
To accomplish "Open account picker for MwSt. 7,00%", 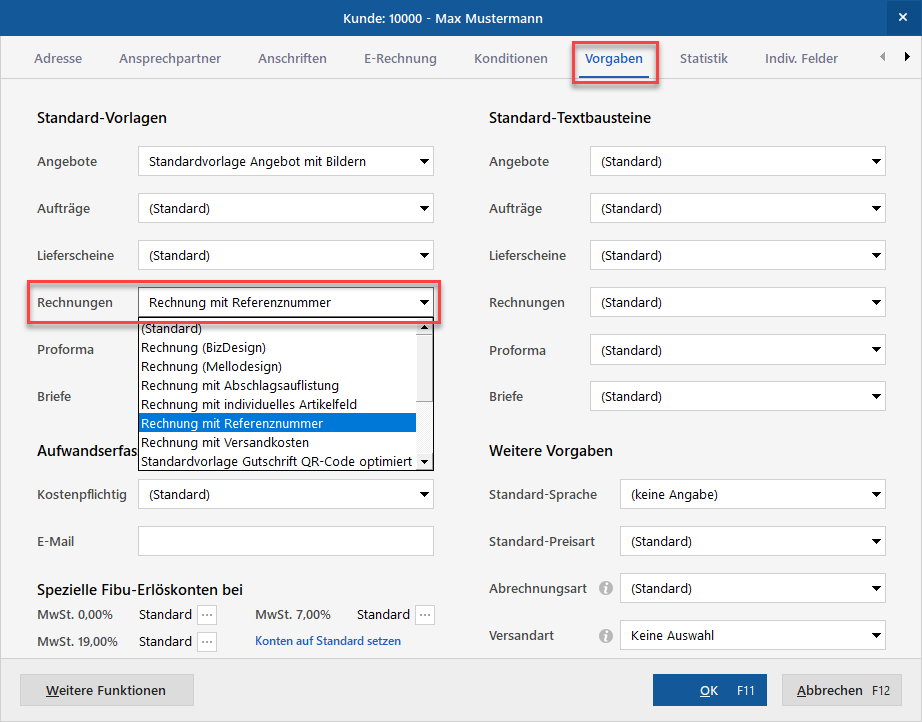I will [425, 615].
